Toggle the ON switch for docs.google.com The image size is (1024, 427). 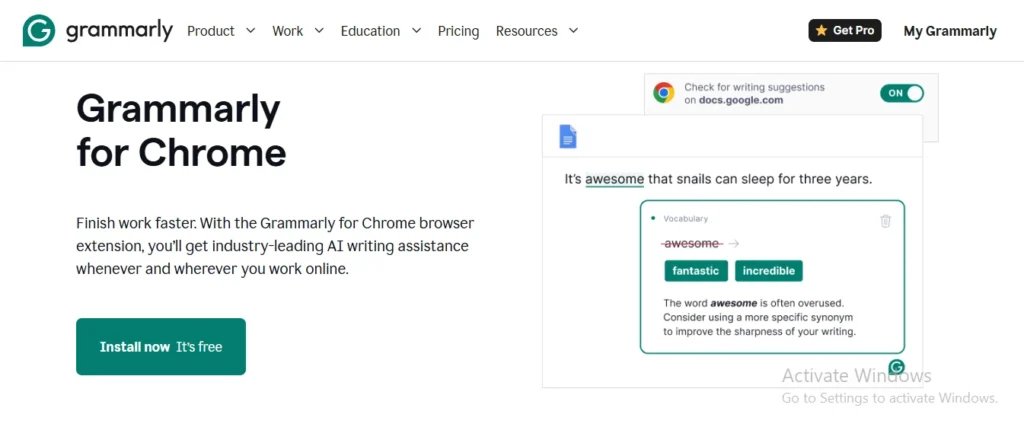pos(902,93)
